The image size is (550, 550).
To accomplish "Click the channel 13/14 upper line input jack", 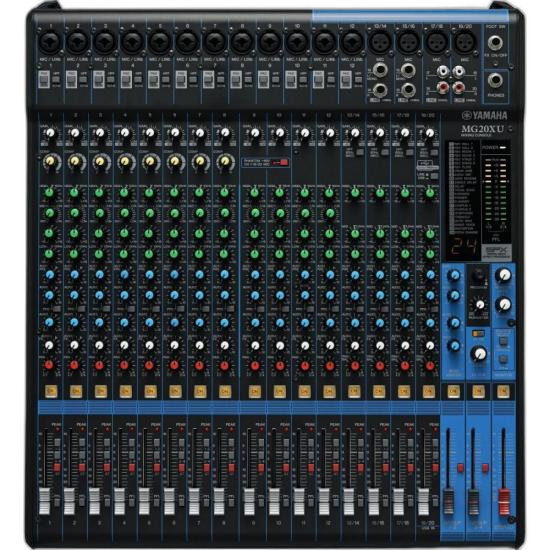I will [380, 70].
